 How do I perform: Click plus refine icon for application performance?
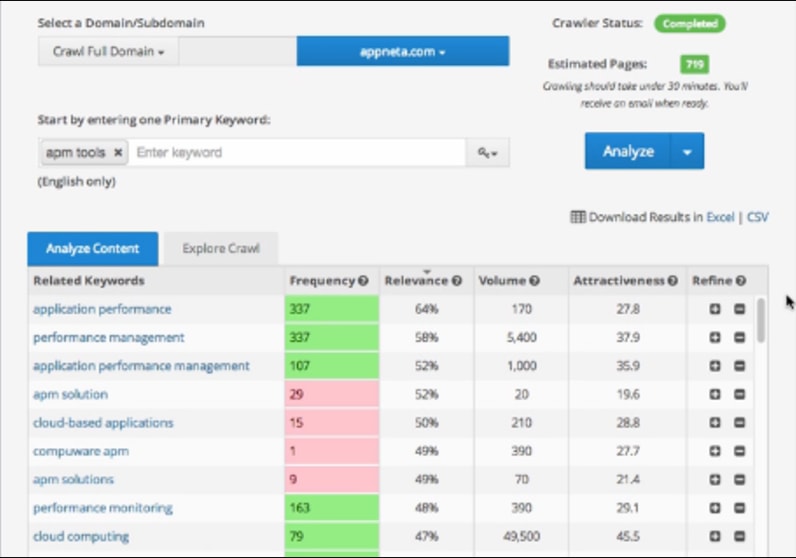[x=716, y=310]
